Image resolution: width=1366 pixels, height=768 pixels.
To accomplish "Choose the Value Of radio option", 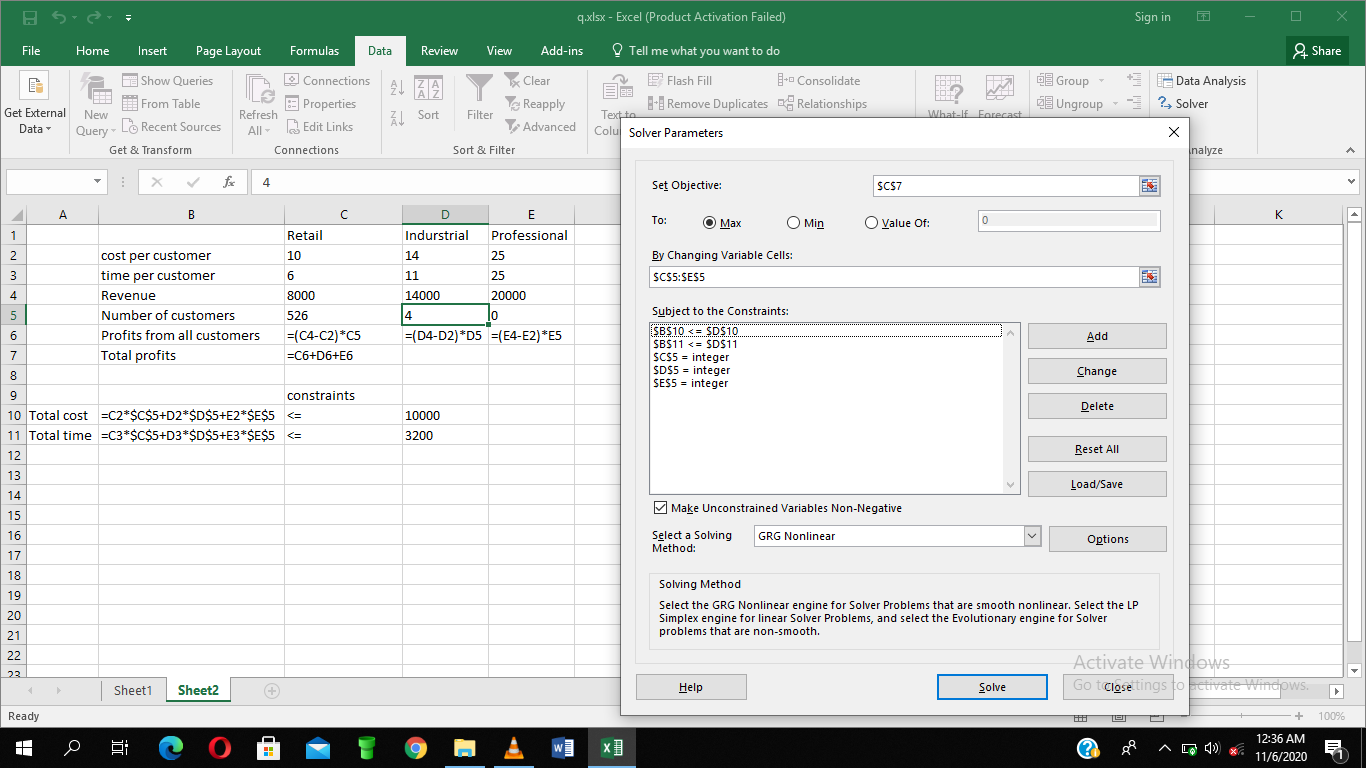I will click(x=871, y=223).
